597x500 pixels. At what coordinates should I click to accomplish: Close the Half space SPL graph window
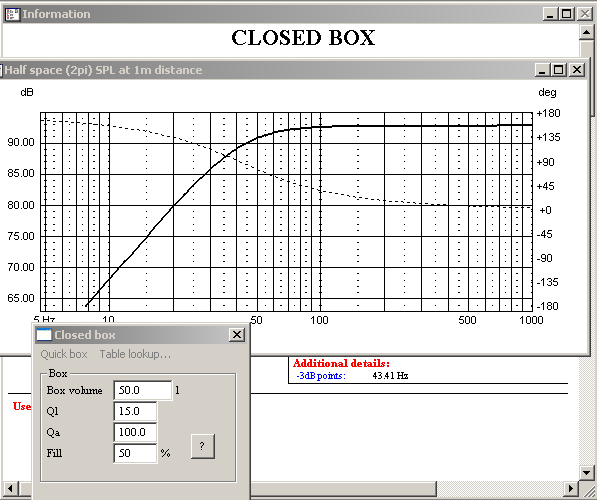[577, 70]
